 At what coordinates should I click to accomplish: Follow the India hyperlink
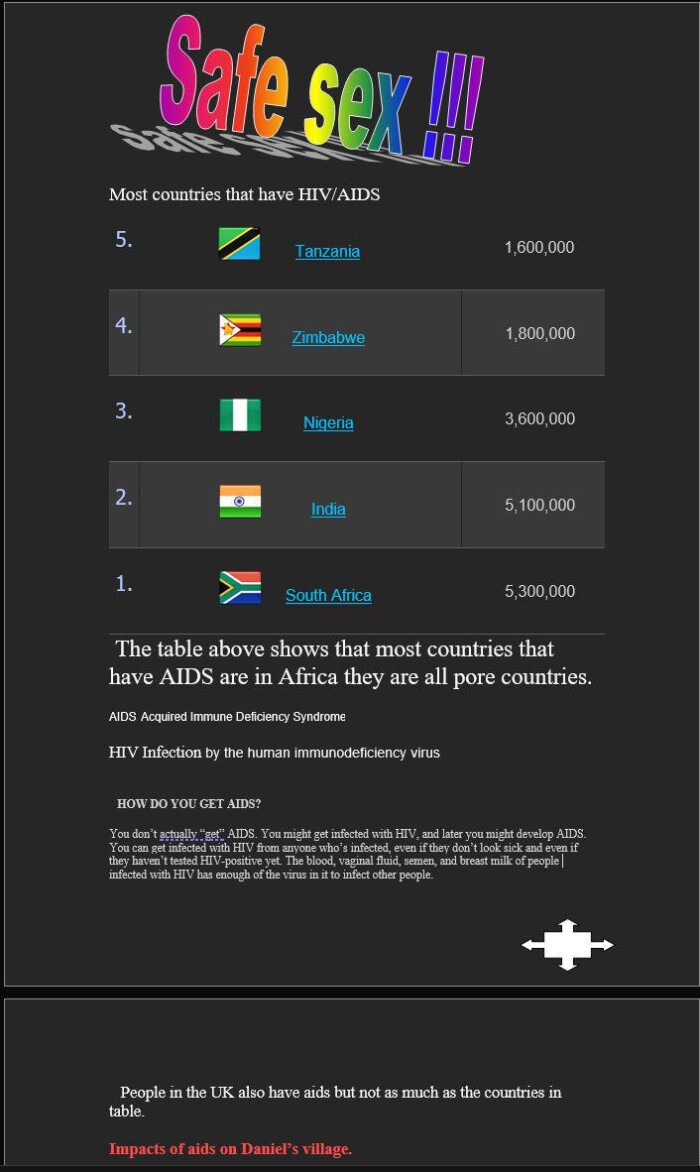click(x=328, y=509)
